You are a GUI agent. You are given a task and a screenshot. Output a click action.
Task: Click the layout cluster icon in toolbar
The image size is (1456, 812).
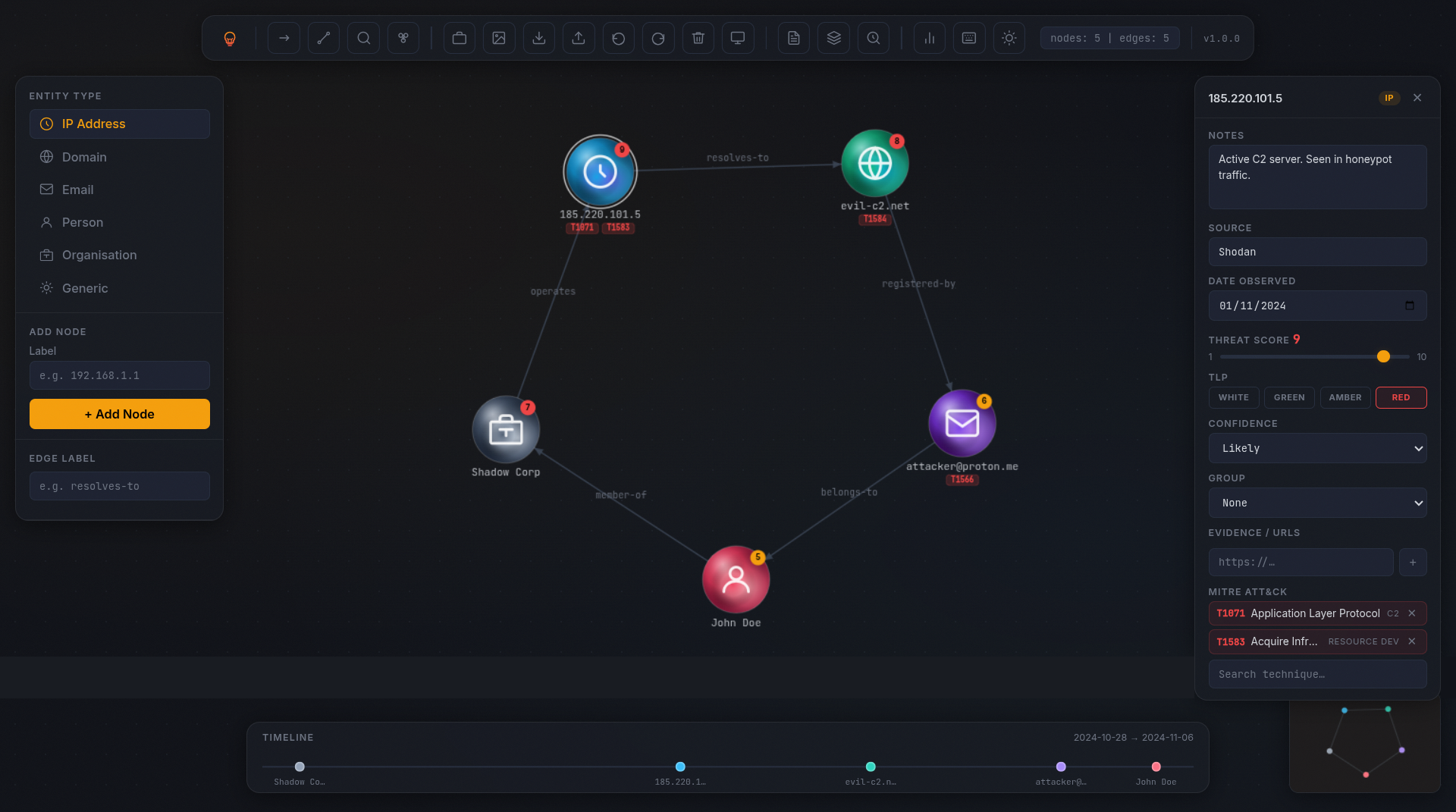coord(403,38)
